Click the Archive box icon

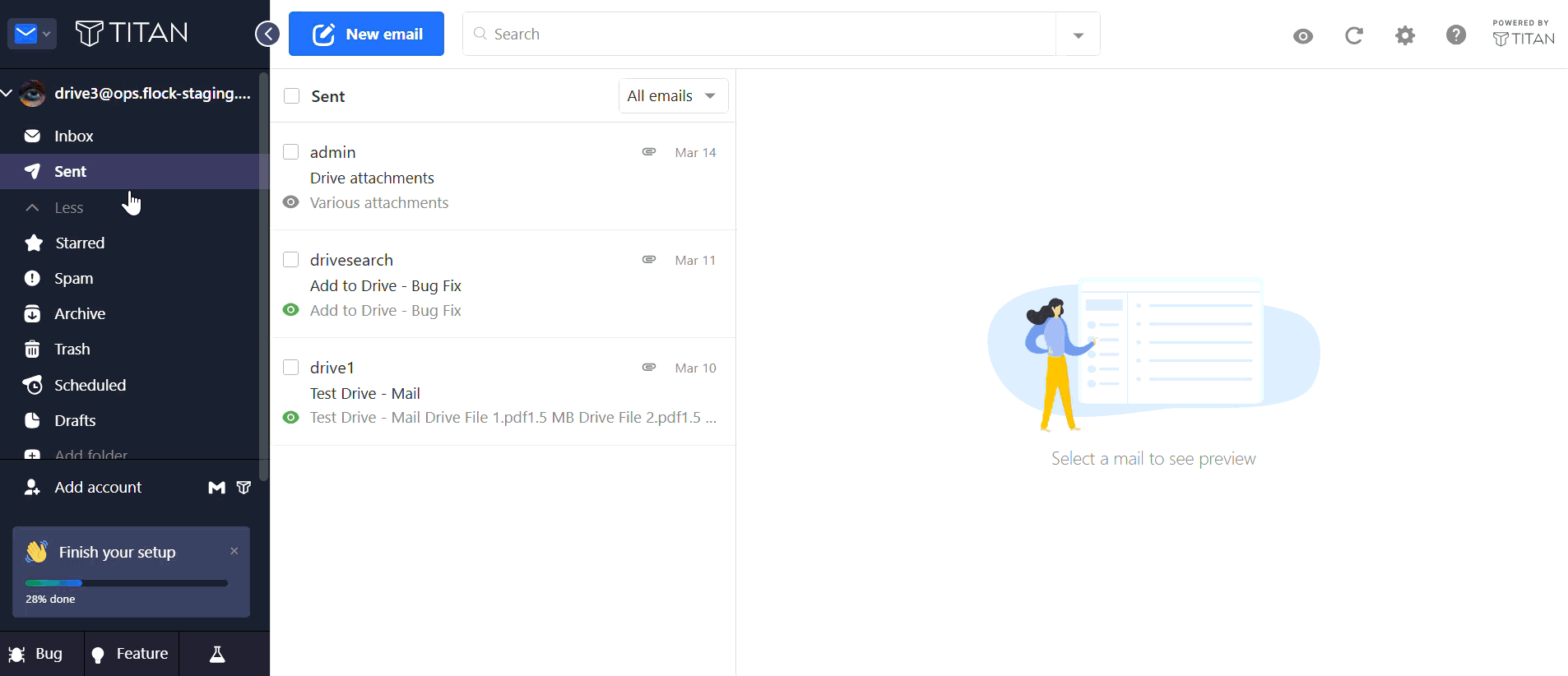[x=32, y=313]
